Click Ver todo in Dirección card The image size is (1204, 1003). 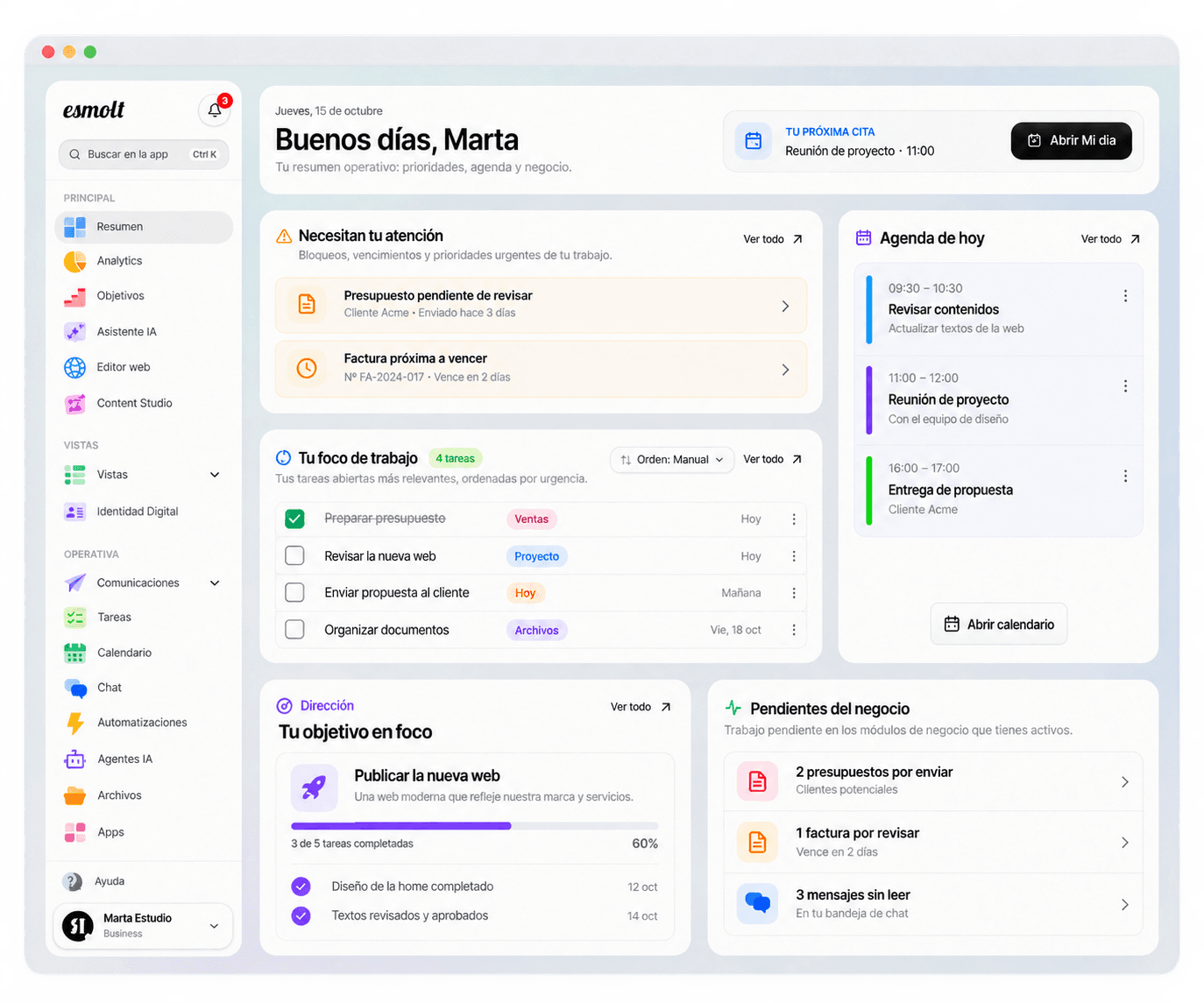[640, 707]
